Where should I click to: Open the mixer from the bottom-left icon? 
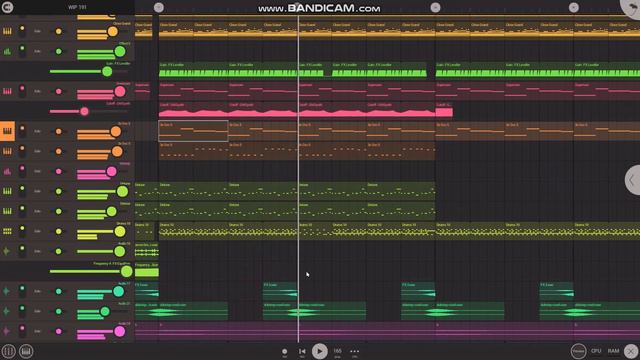[8, 351]
